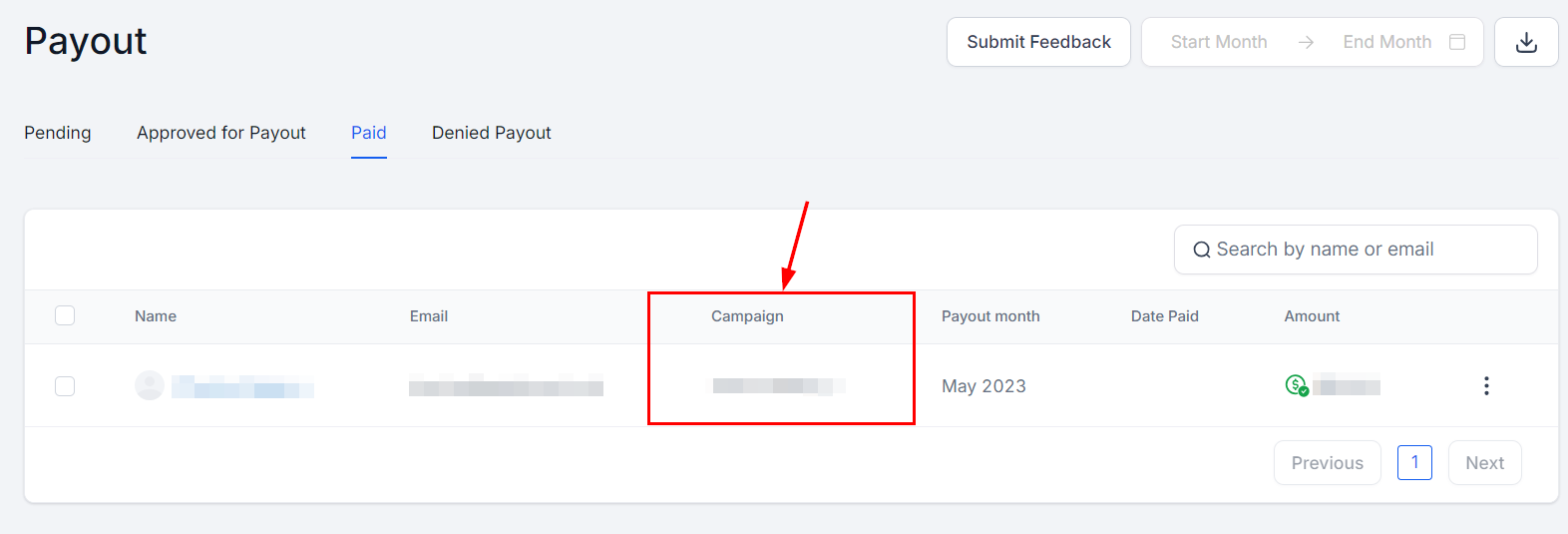Select page 1 in pagination

(1414, 462)
